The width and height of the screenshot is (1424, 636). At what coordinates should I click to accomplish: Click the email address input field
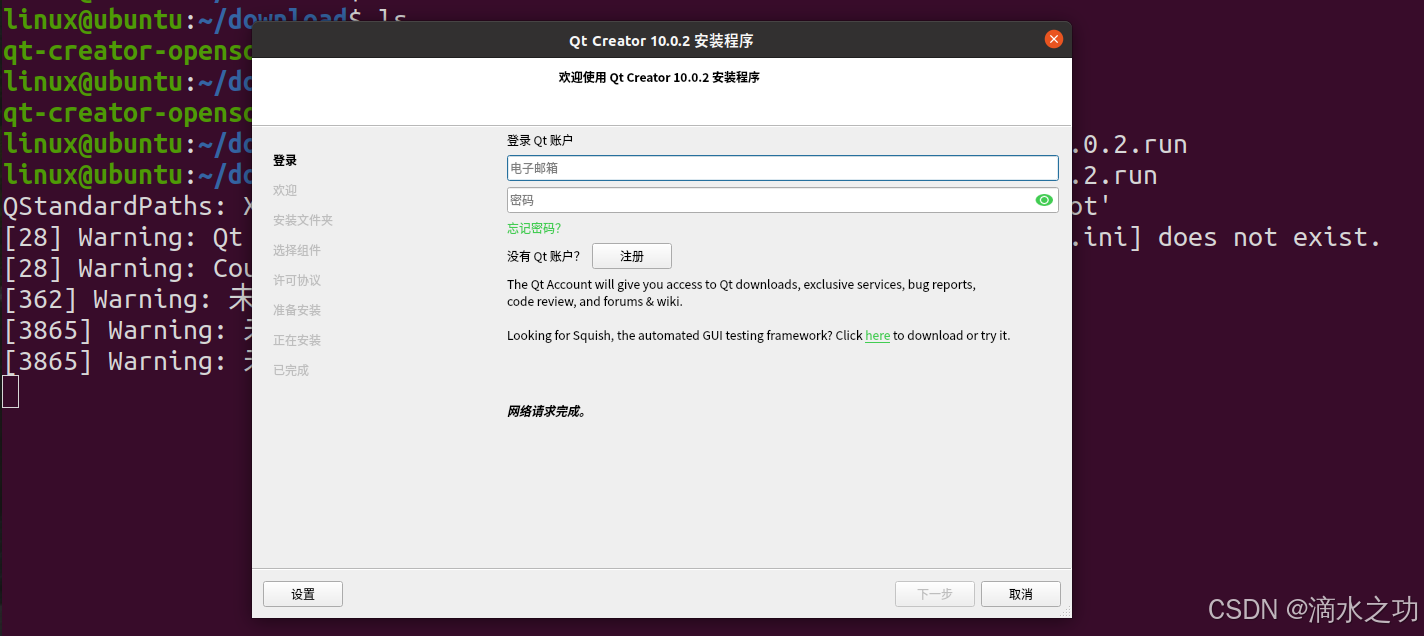tap(782, 168)
